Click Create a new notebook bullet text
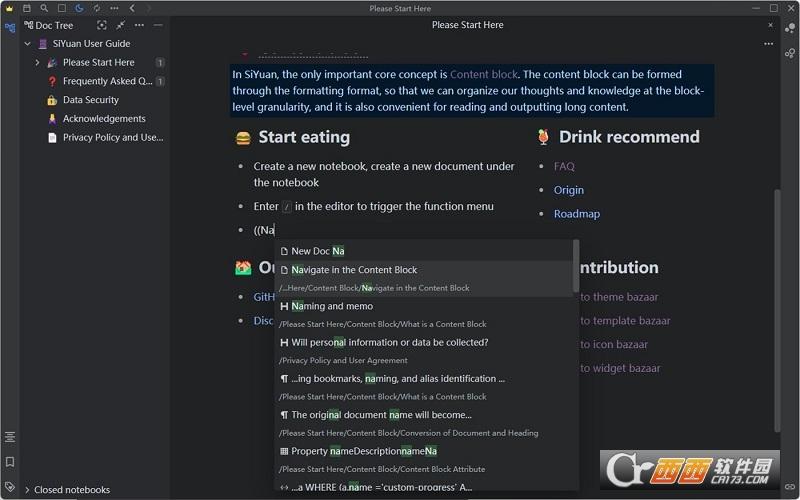800x500 pixels. [x=384, y=174]
